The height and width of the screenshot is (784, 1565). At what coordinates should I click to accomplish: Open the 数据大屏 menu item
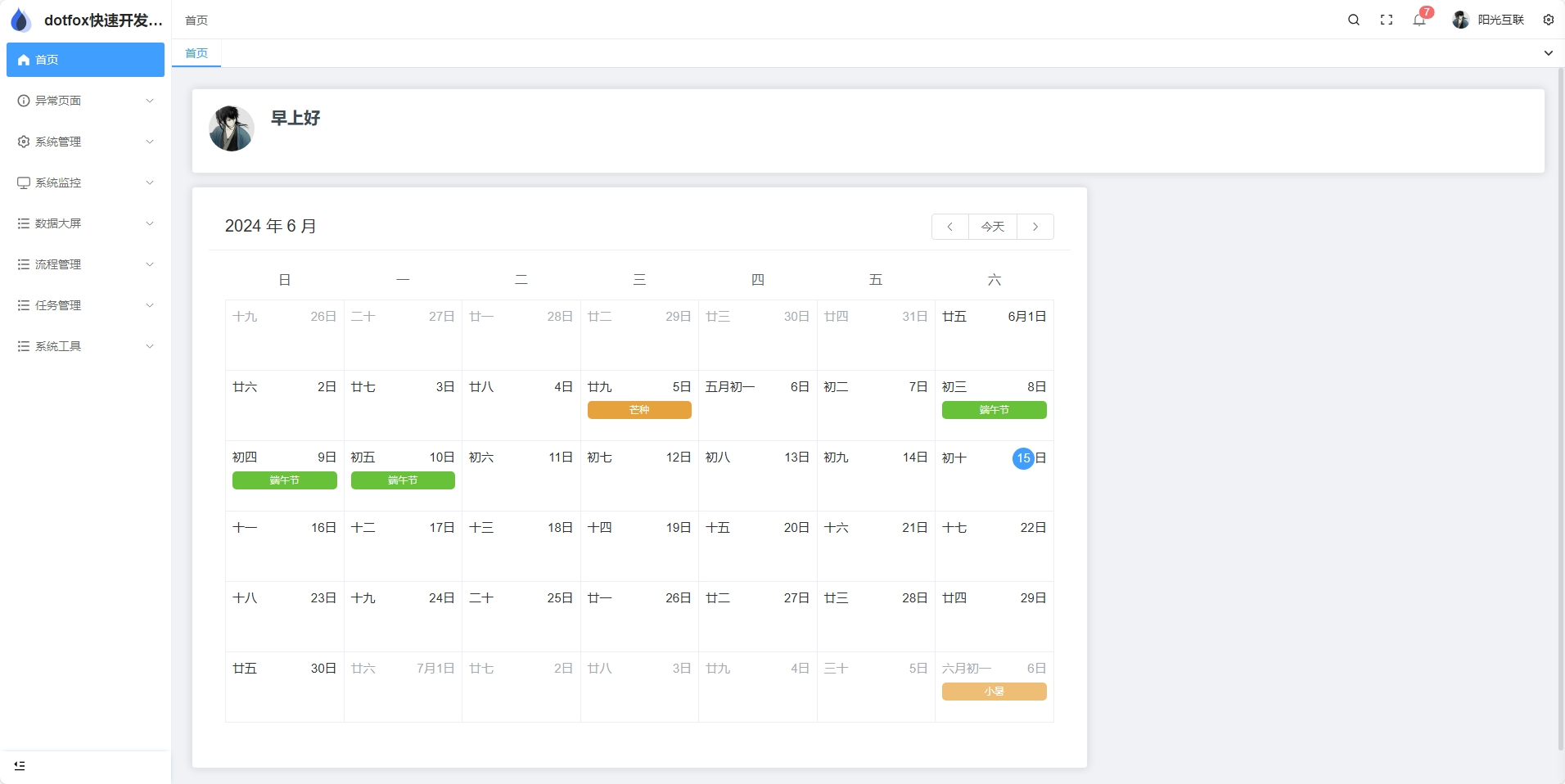(x=85, y=223)
